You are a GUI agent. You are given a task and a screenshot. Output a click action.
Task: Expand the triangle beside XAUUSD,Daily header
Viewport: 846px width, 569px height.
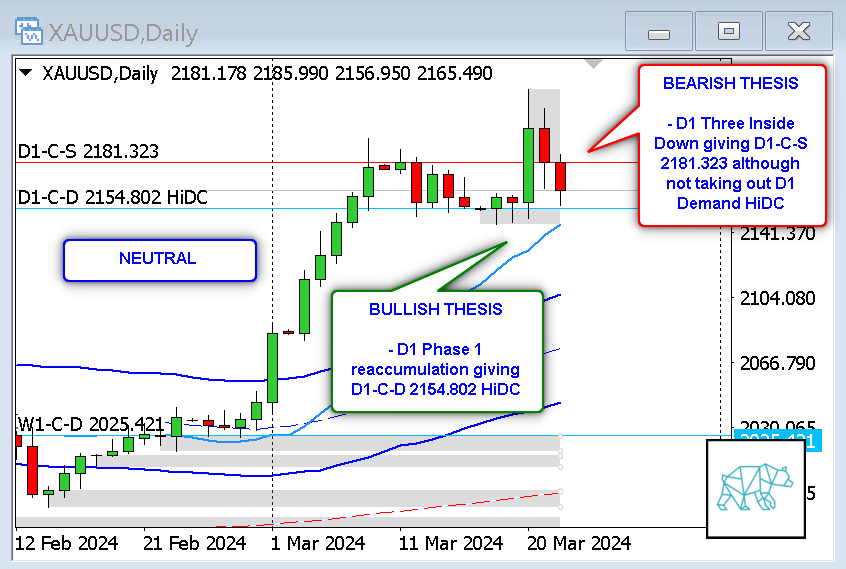coord(26,73)
